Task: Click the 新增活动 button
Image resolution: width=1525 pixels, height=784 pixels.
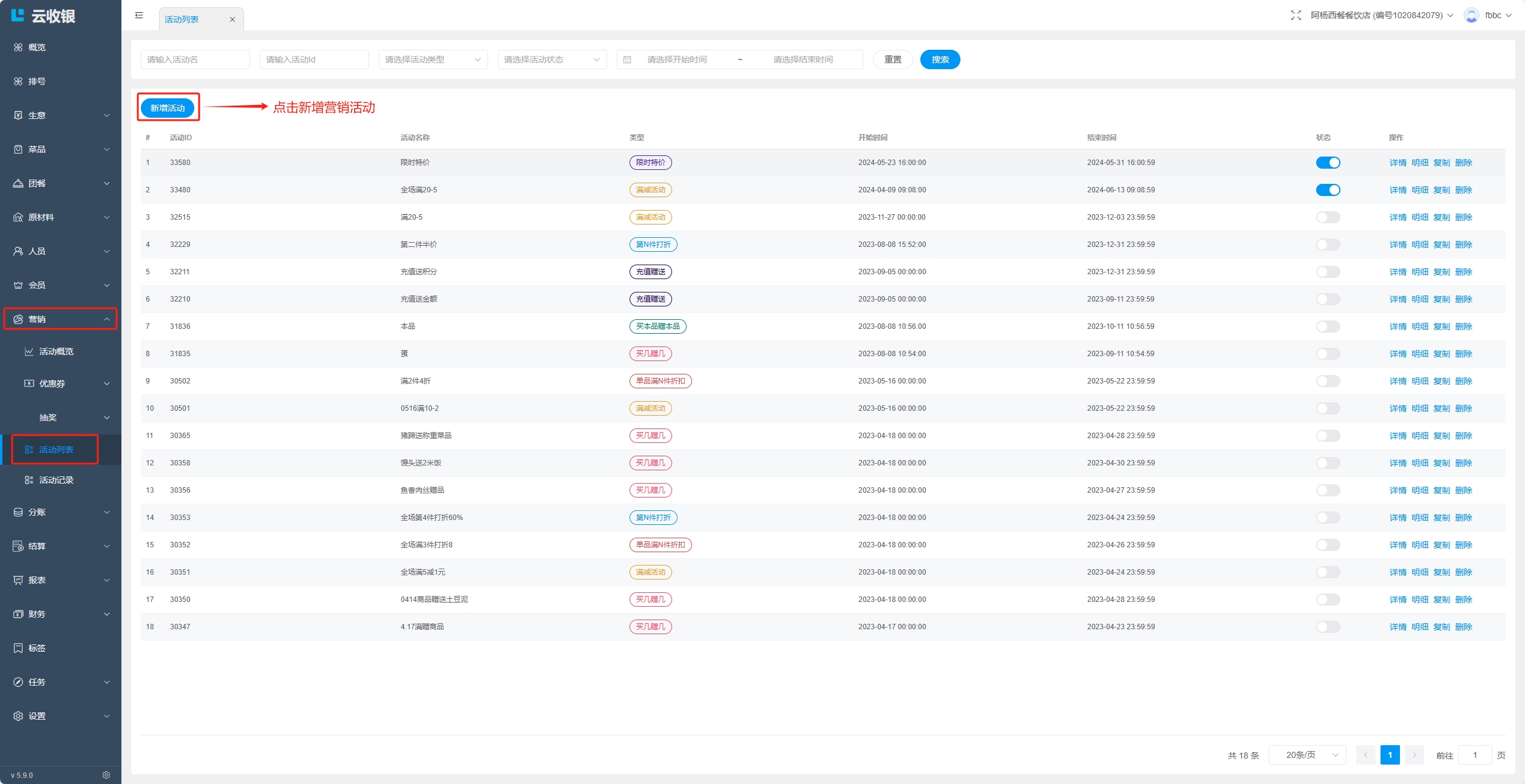Action: (x=168, y=108)
